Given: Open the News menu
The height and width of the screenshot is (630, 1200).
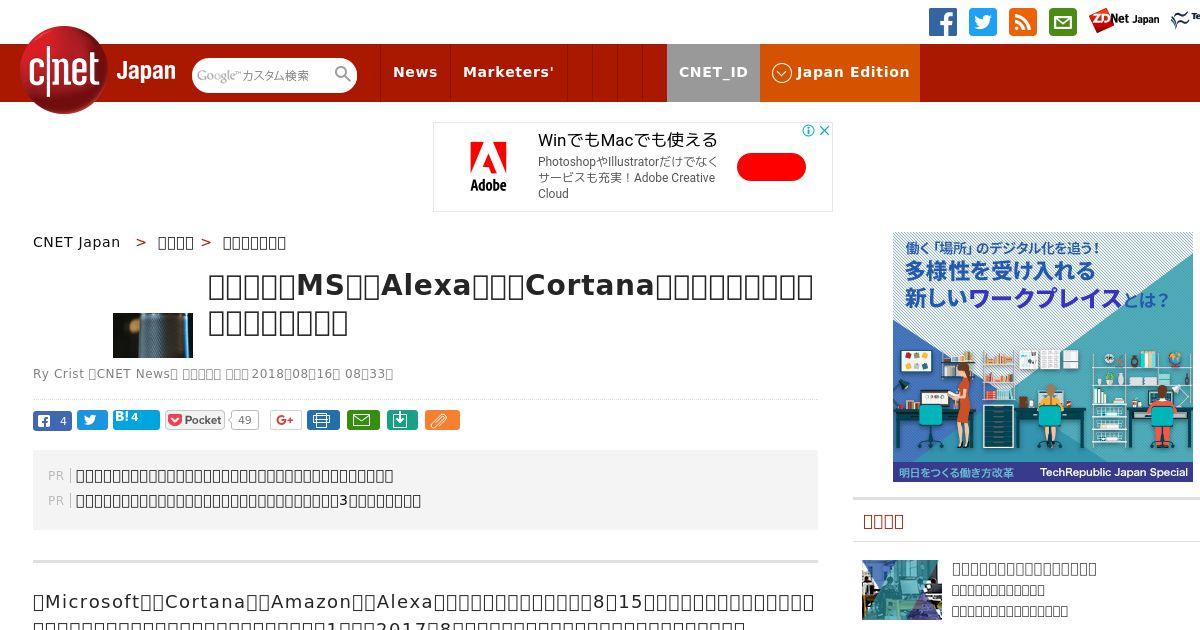Looking at the screenshot, I should click(415, 72).
